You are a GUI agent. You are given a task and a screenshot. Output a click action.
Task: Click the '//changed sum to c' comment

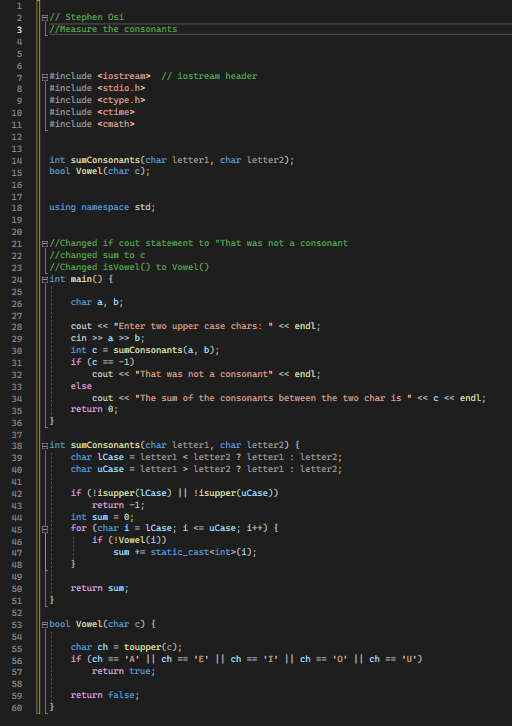[x=97, y=255]
